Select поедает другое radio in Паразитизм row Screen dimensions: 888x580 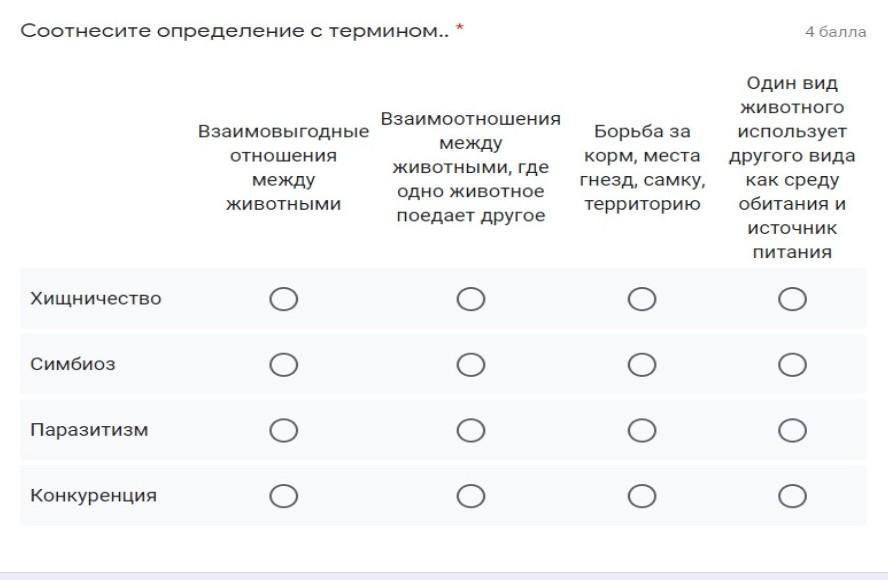pyautogui.click(x=471, y=431)
